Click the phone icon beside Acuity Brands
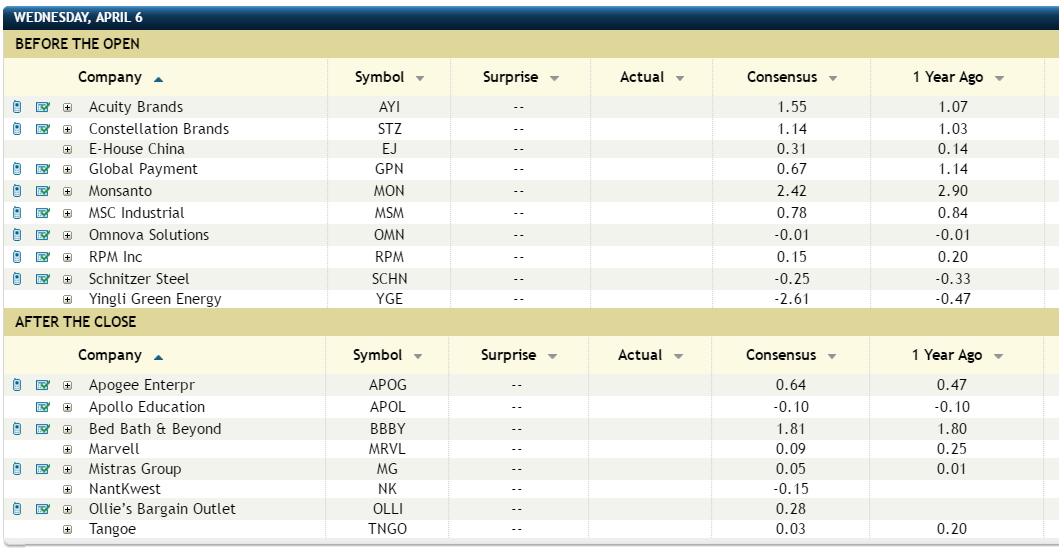The height and width of the screenshot is (559, 1059). click(x=17, y=107)
